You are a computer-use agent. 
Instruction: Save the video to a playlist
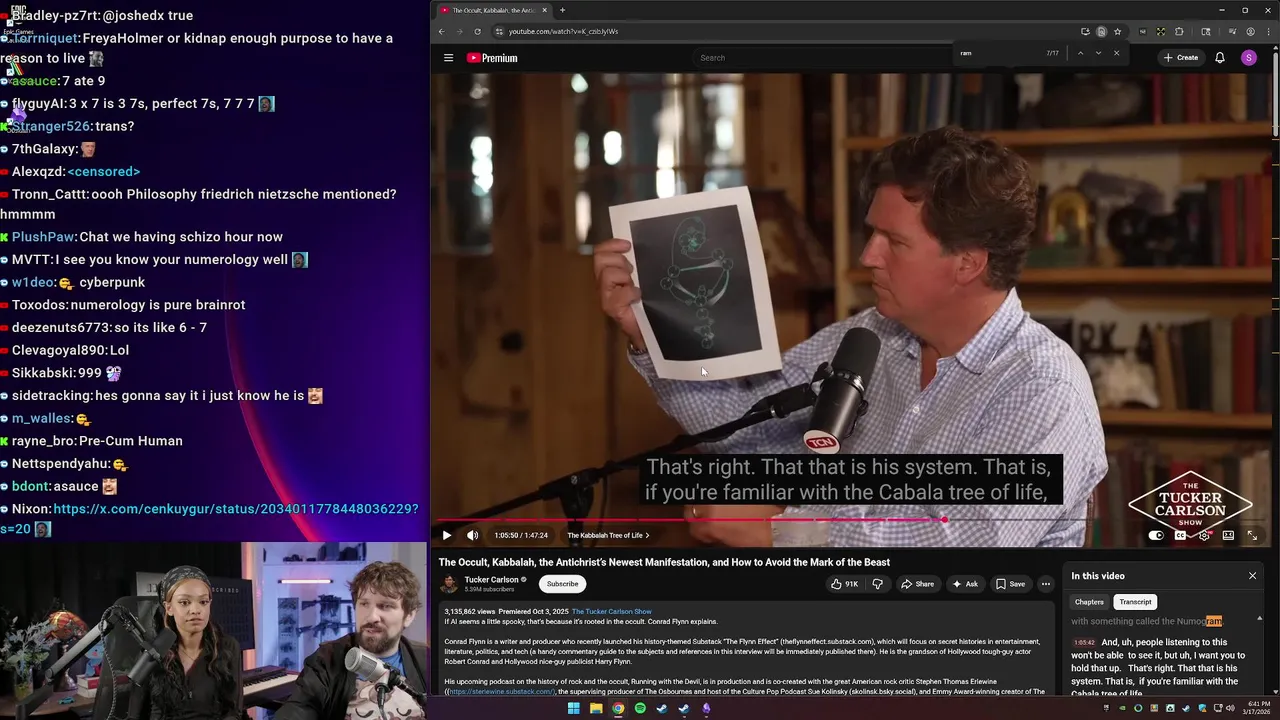pyautogui.click(x=1010, y=584)
